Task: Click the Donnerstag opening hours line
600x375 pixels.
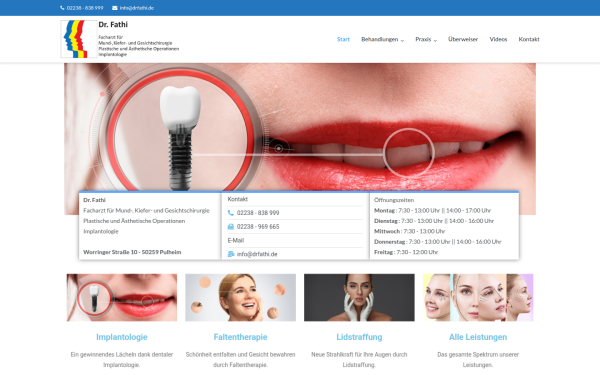Action: pos(438,242)
